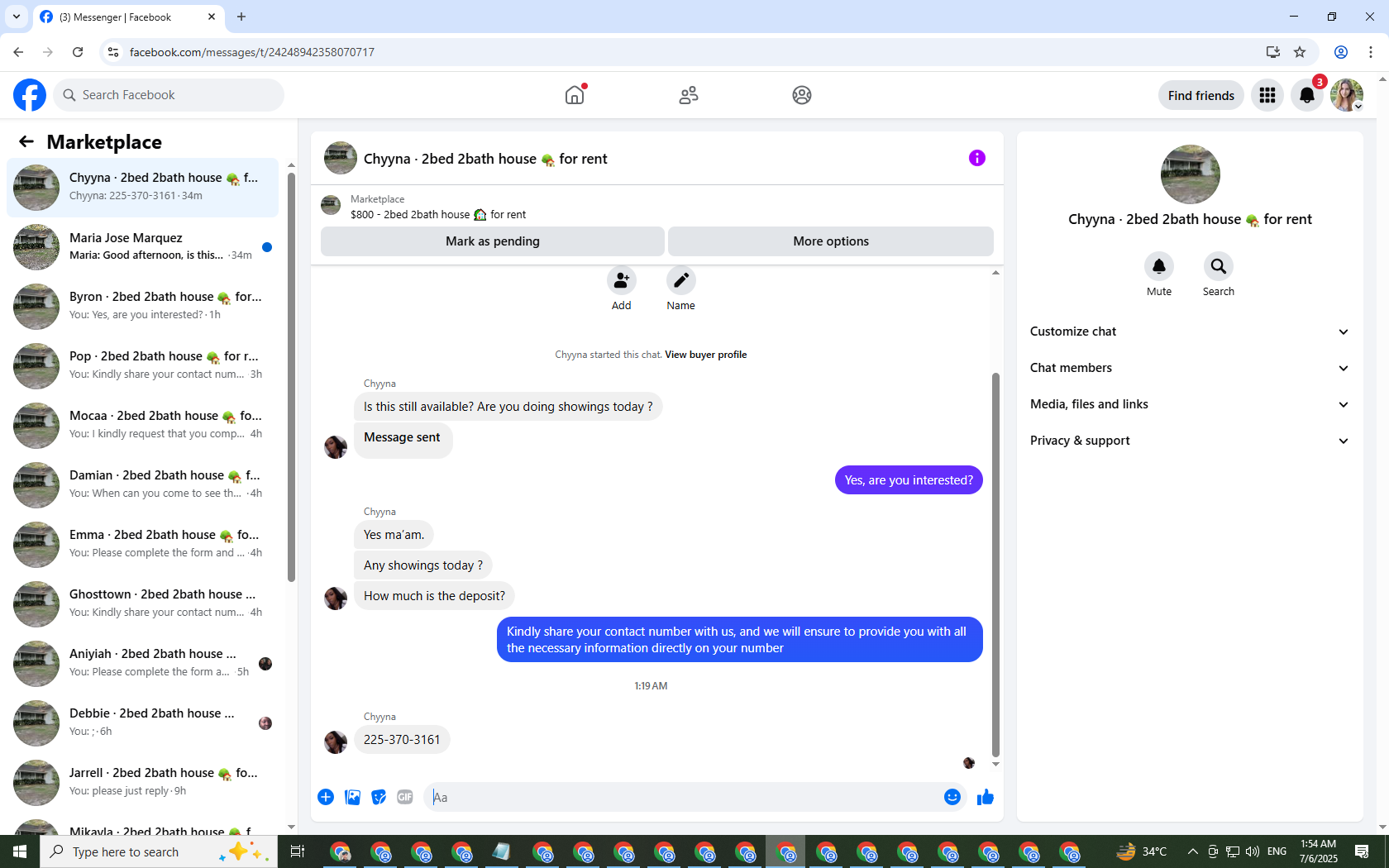Attach a photo file in composer

[352, 797]
